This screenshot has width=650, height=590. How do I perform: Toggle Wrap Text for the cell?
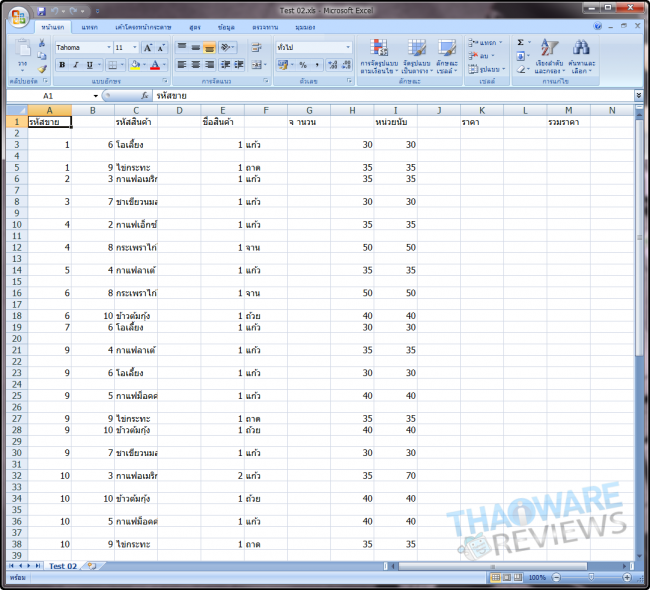(x=257, y=47)
